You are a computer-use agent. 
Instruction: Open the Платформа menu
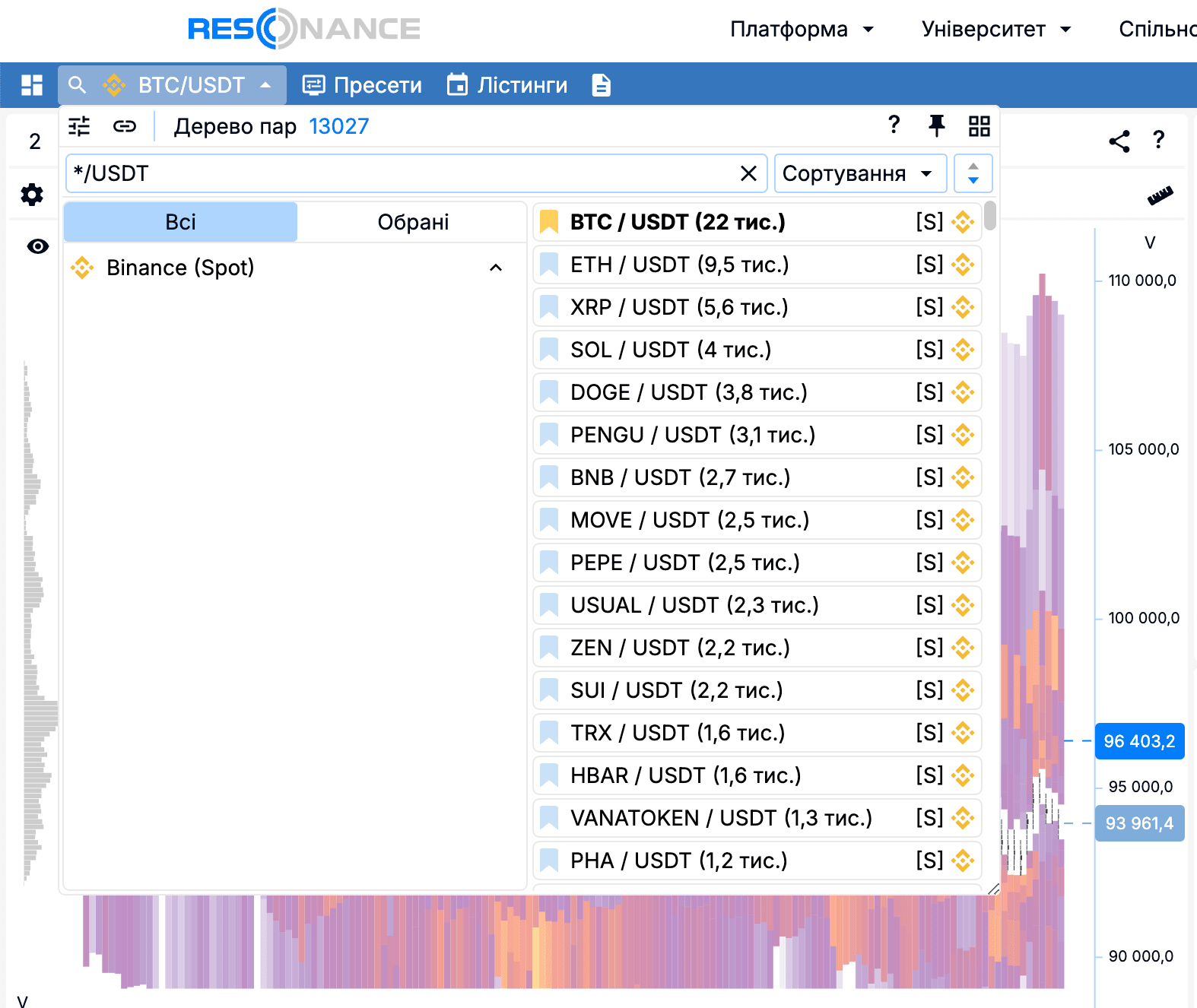(x=802, y=30)
